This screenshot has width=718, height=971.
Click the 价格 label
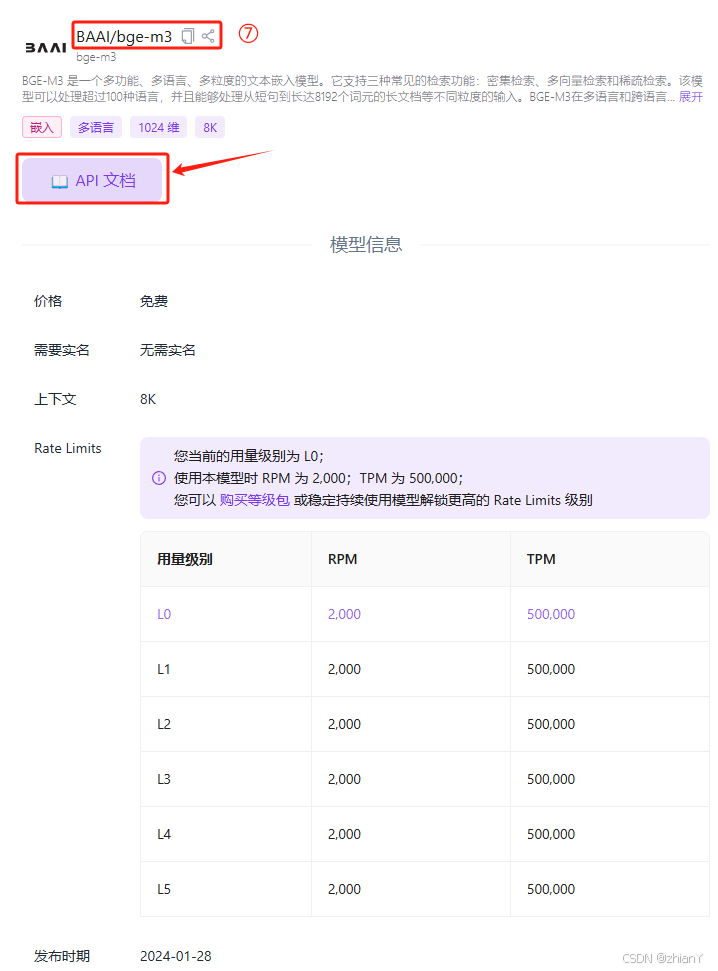coord(48,301)
